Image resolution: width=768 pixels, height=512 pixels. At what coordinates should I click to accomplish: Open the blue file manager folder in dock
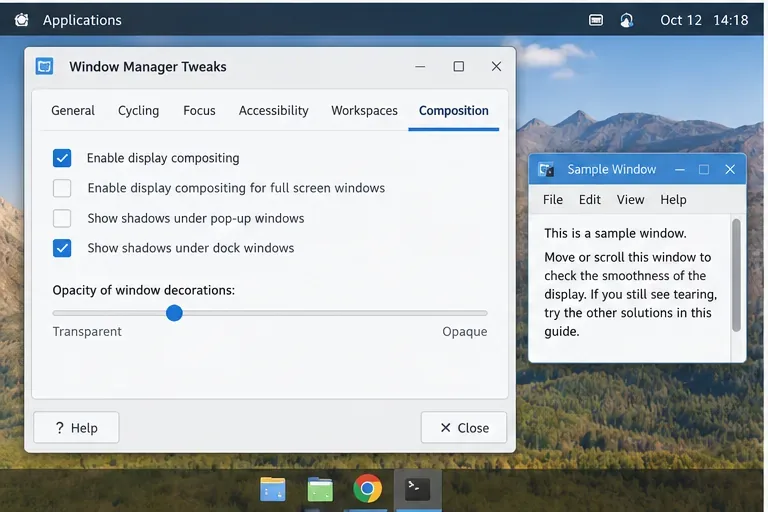point(273,489)
